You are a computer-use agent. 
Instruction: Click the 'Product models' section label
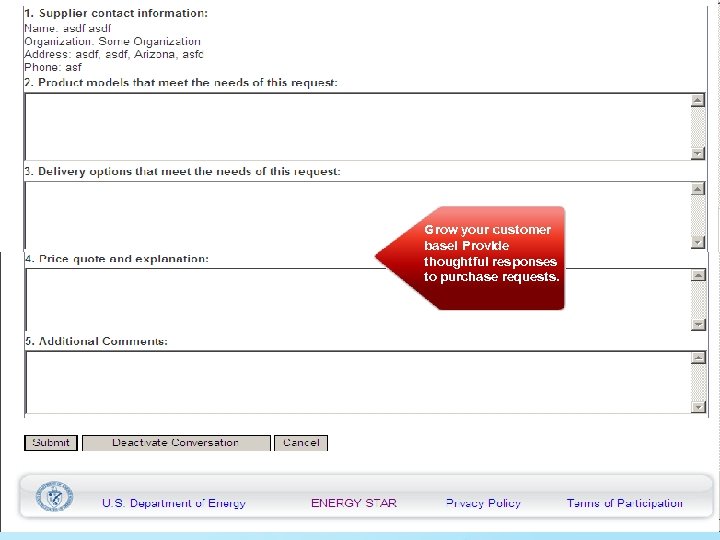[181, 83]
